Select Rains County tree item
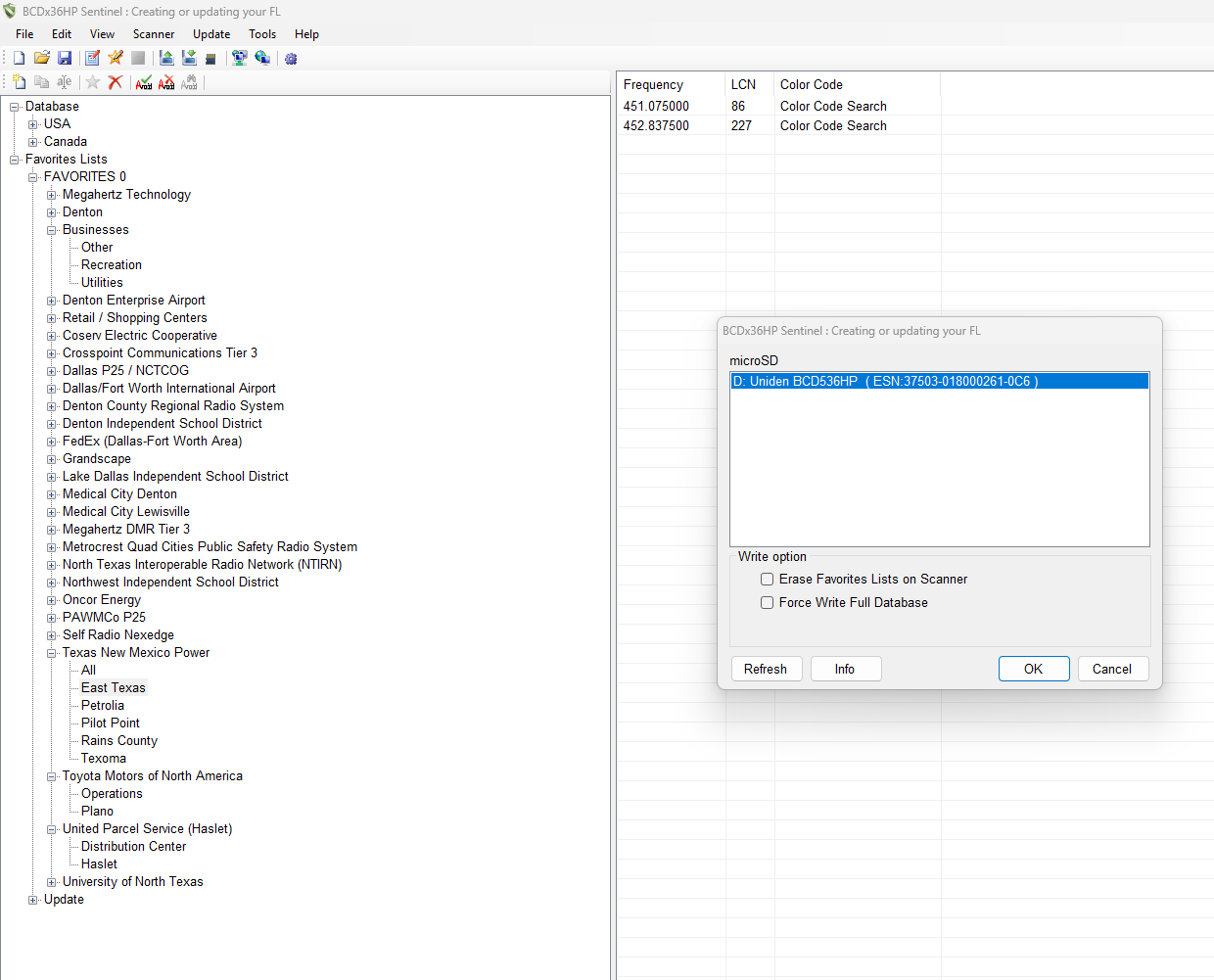This screenshot has width=1214, height=980. pyautogui.click(x=119, y=741)
